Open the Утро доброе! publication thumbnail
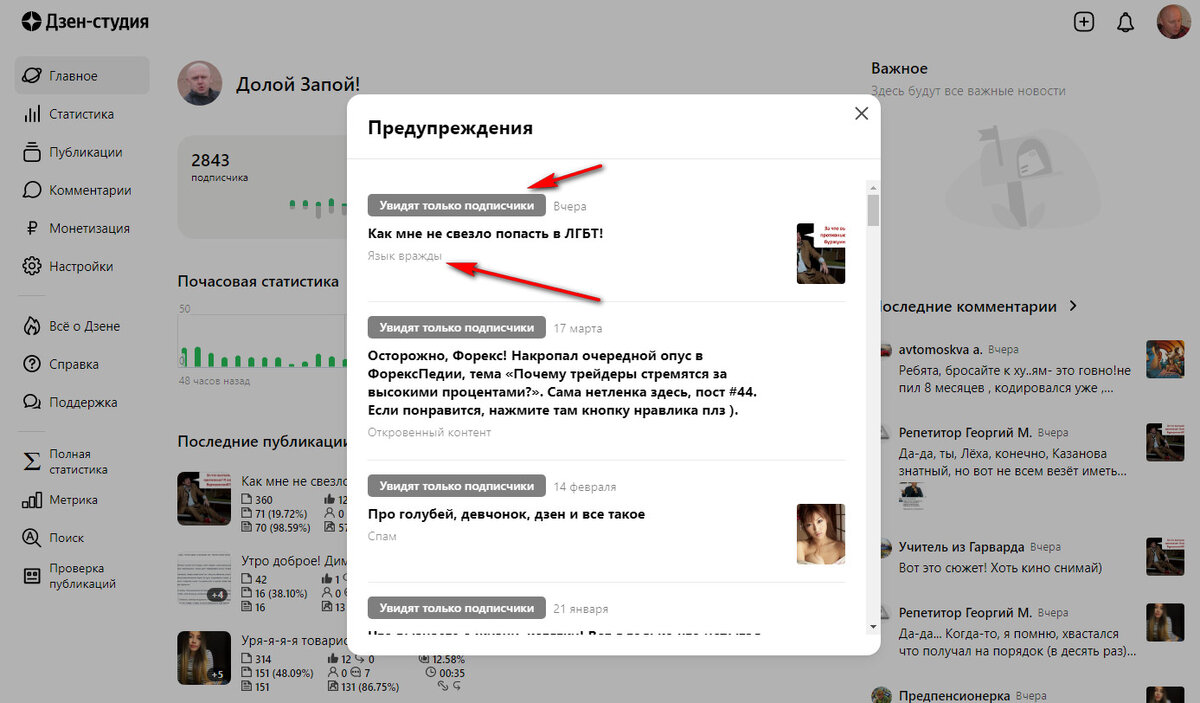The height and width of the screenshot is (703, 1200). (x=203, y=581)
